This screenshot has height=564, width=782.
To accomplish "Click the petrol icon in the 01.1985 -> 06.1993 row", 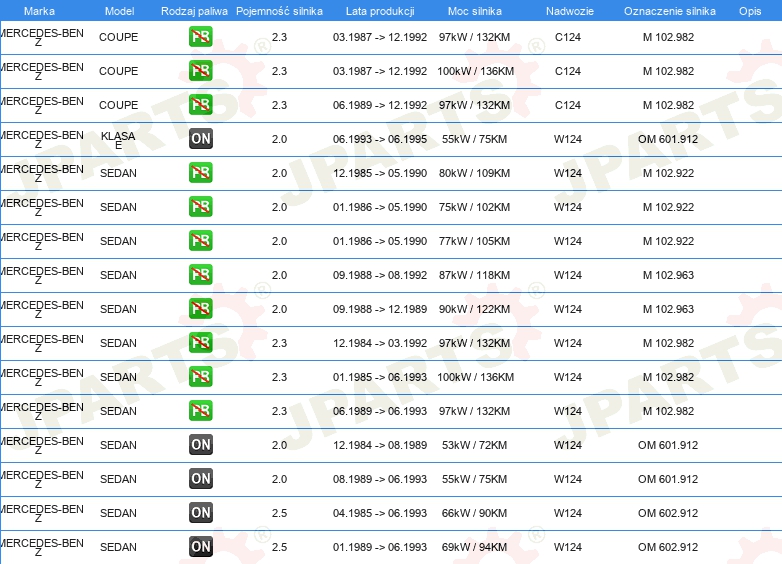I will pyautogui.click(x=200, y=376).
